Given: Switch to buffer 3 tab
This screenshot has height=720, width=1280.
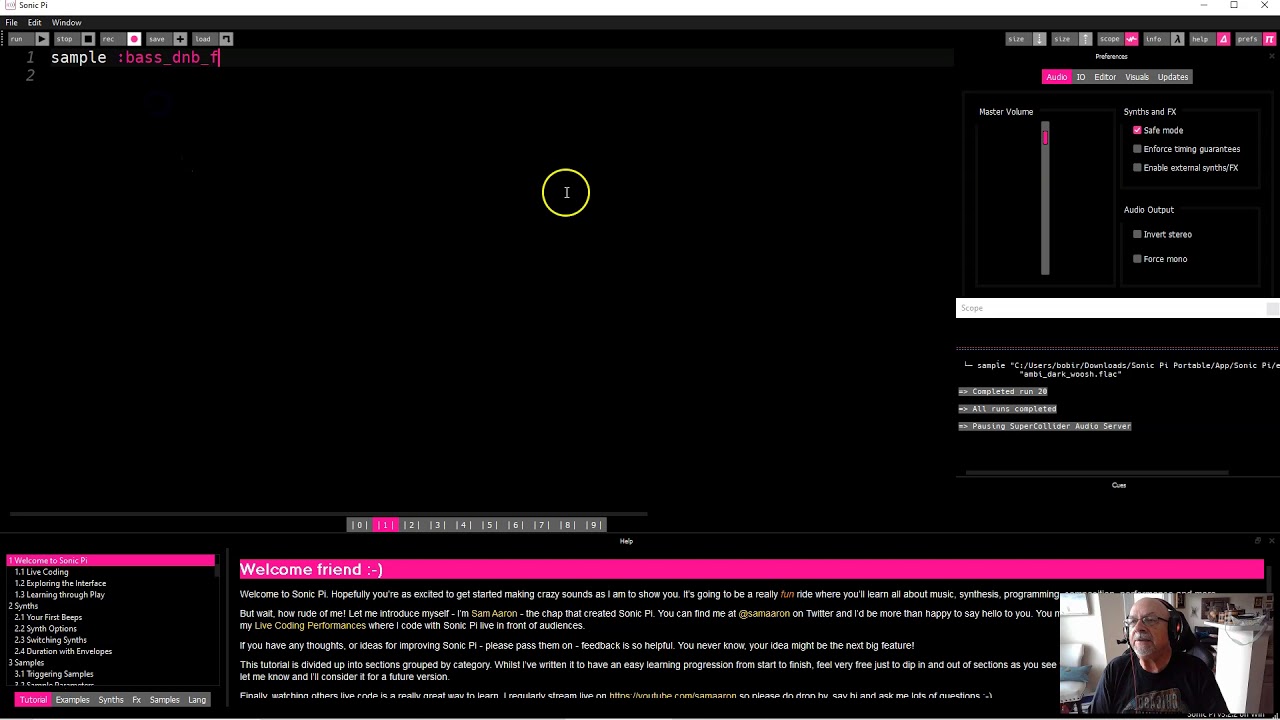Looking at the screenshot, I should 437,525.
